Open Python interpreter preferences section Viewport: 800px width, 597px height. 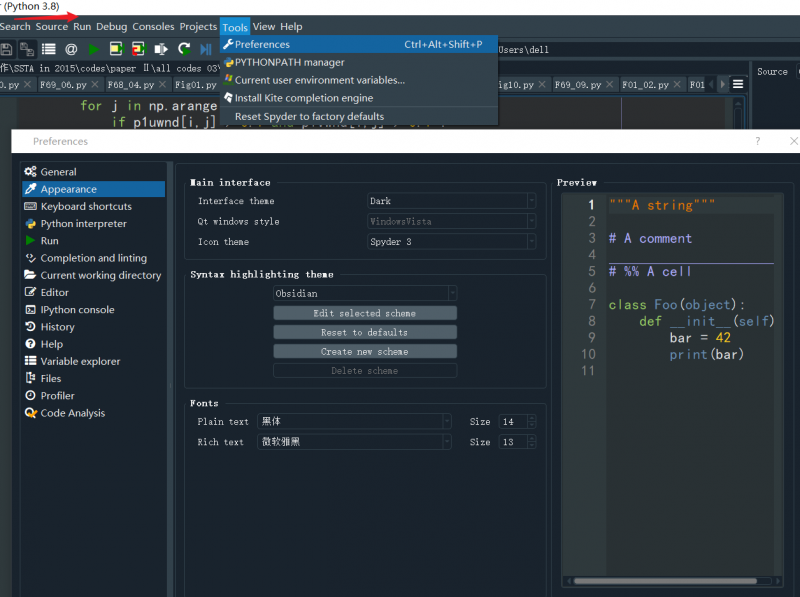coord(83,224)
